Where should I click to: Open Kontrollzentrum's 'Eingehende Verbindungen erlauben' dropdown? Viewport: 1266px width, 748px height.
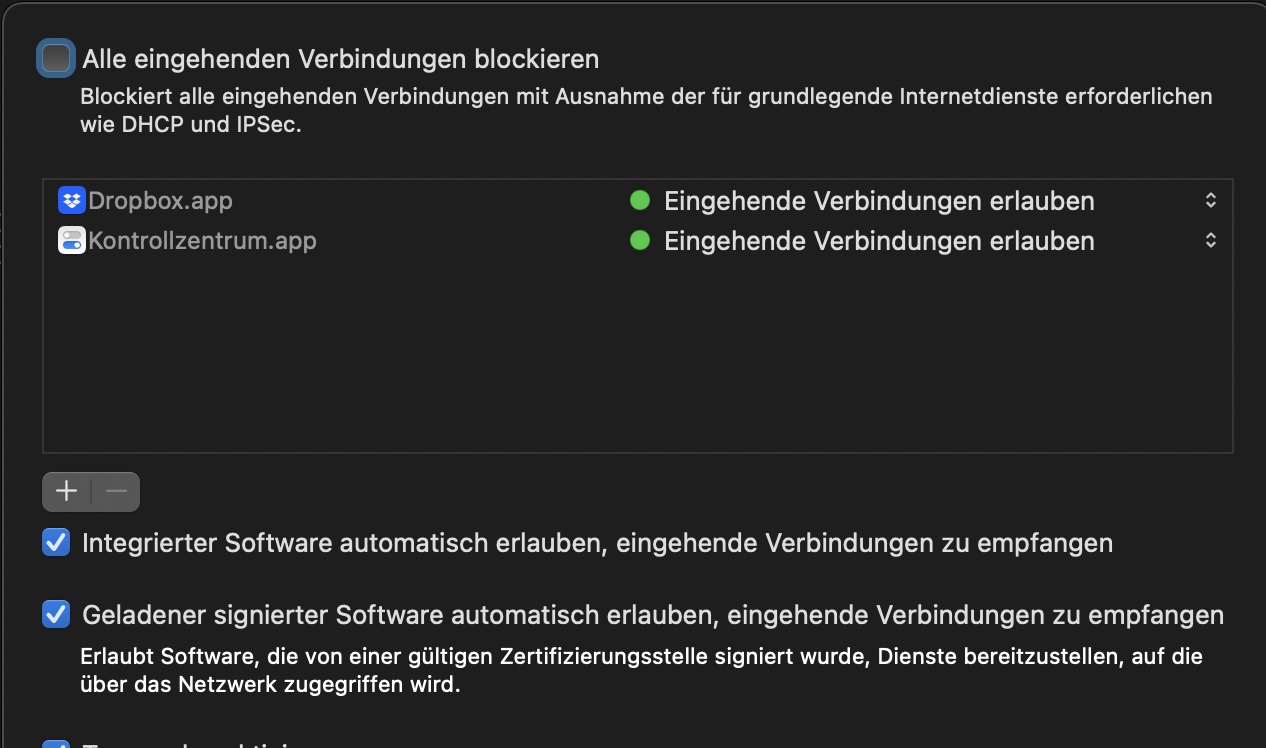pyautogui.click(x=879, y=241)
